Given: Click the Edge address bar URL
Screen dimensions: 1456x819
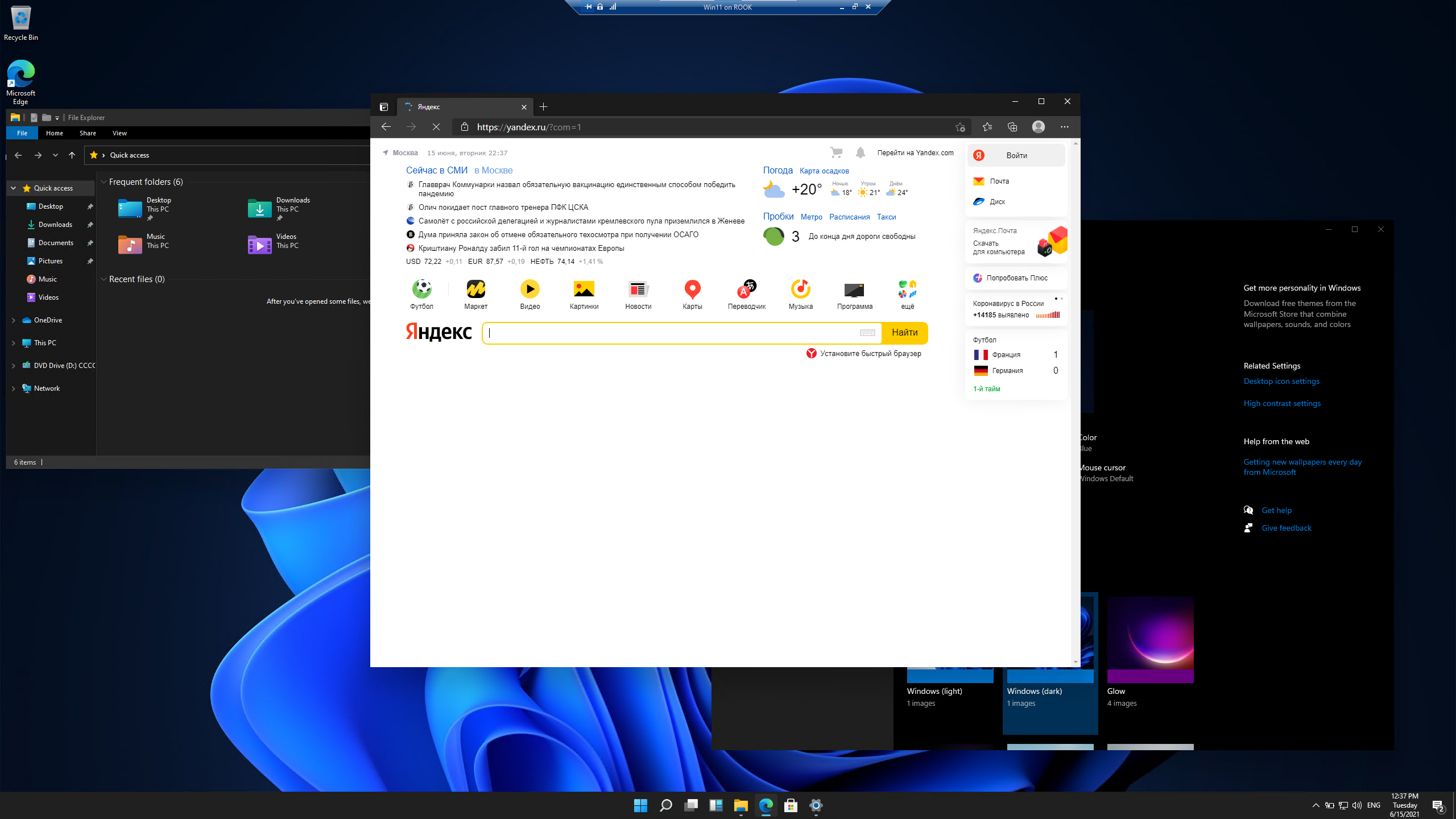Looking at the screenshot, I should pyautogui.click(x=529, y=127).
